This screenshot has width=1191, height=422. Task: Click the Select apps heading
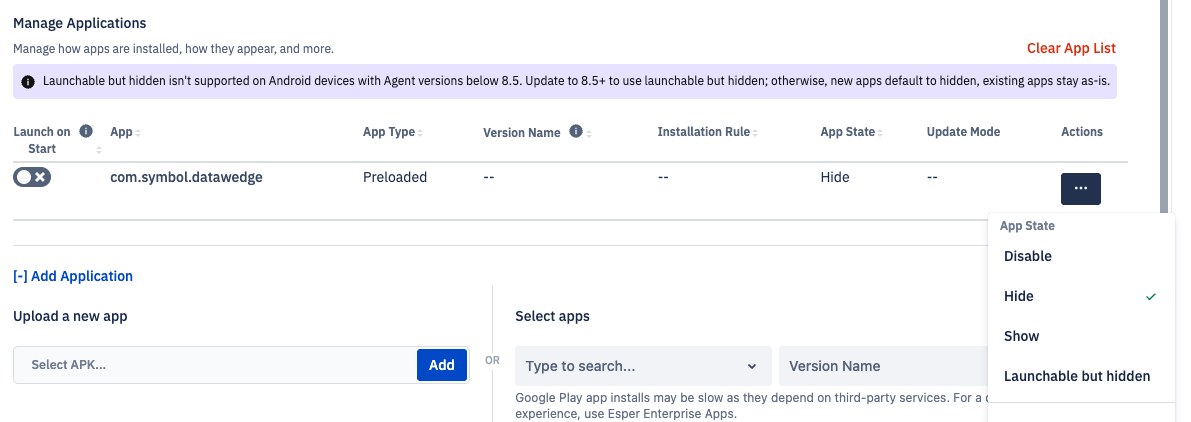coord(552,316)
